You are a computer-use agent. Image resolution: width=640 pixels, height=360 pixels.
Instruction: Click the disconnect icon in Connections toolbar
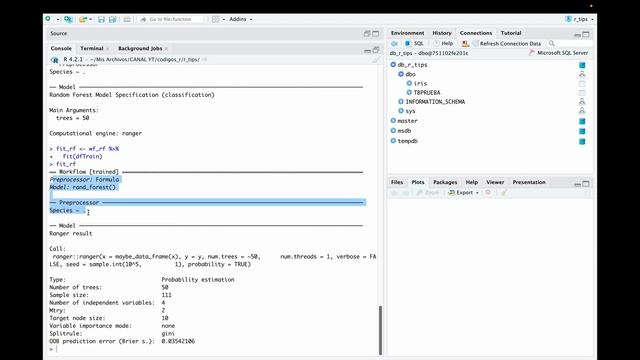click(465, 43)
